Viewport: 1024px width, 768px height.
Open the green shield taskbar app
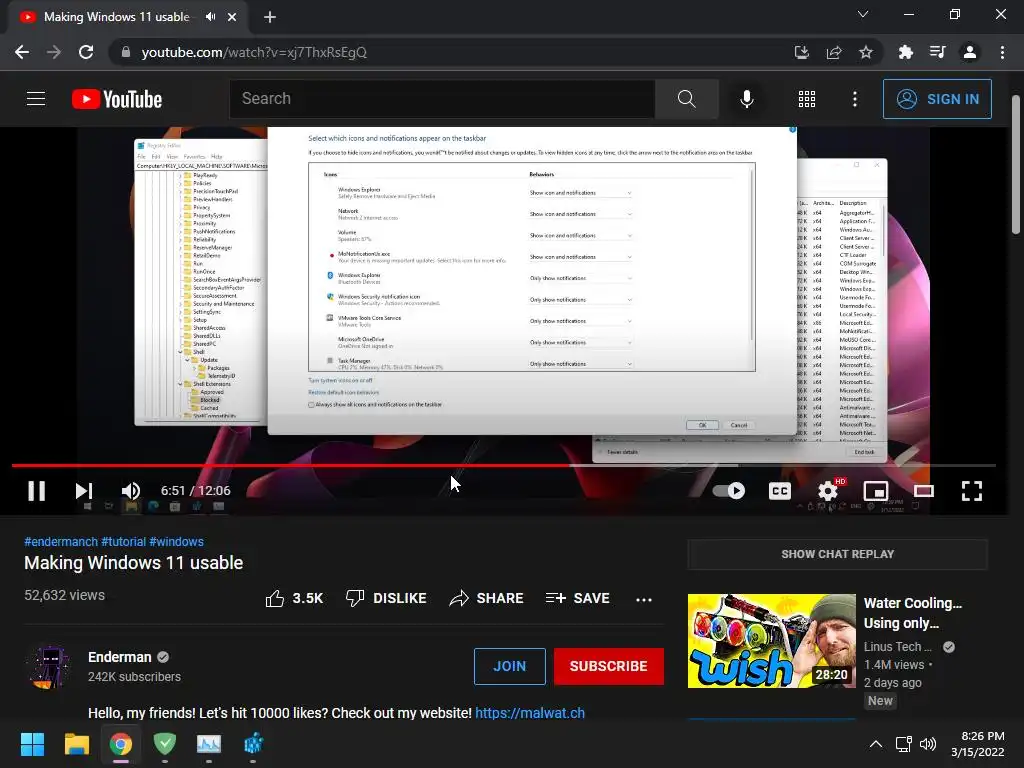pos(165,744)
